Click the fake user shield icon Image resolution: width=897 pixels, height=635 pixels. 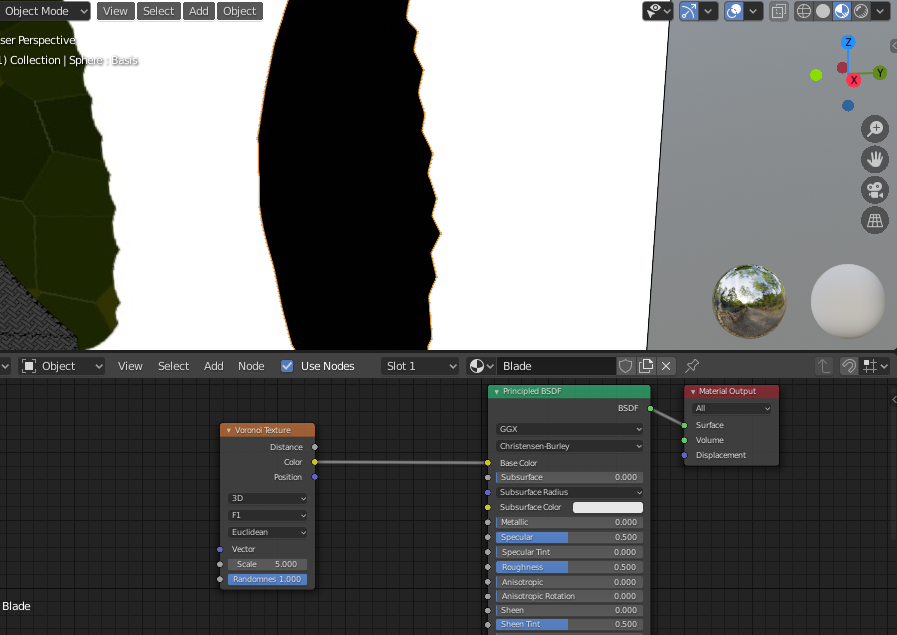point(626,366)
